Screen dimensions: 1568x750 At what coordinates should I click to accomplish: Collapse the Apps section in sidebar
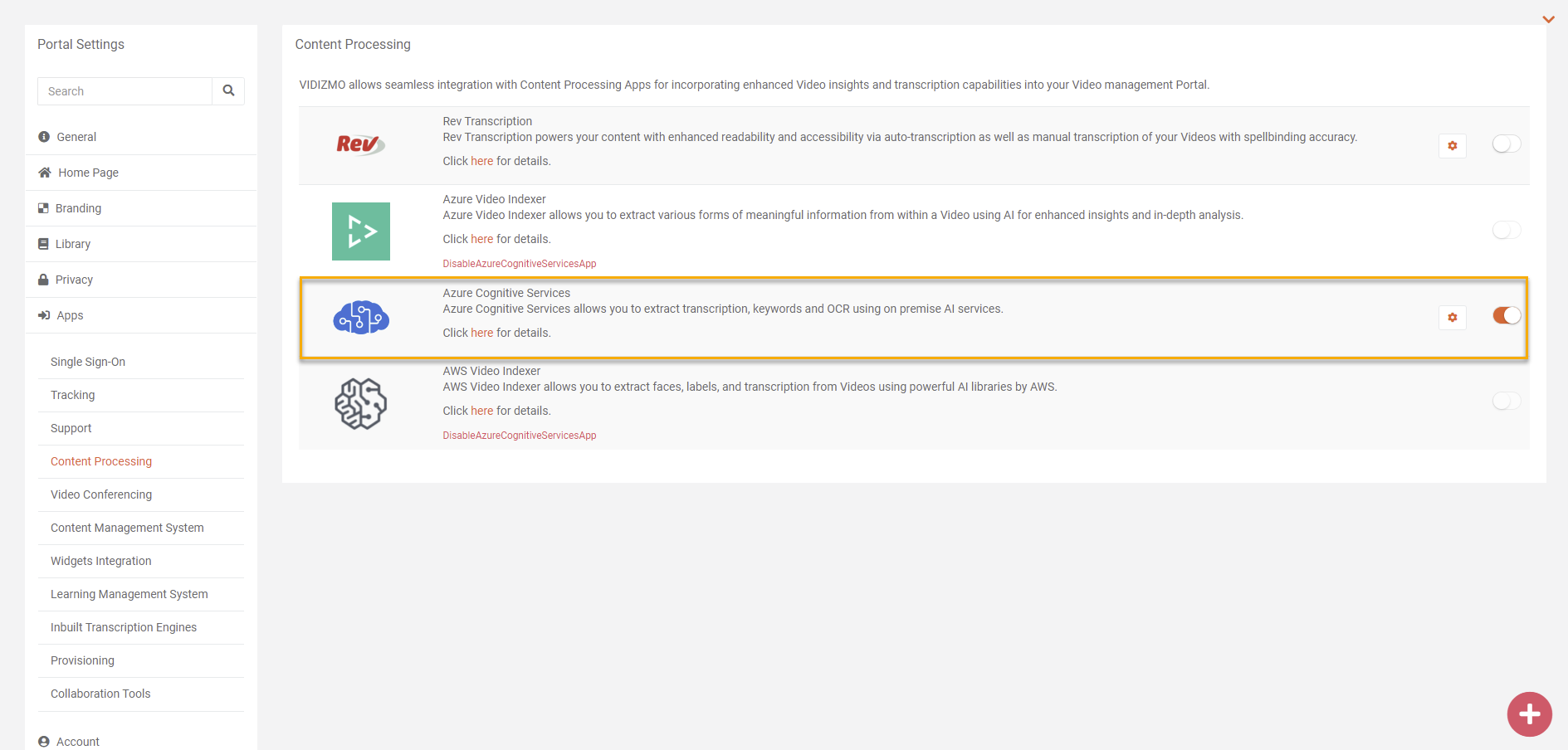click(x=70, y=315)
